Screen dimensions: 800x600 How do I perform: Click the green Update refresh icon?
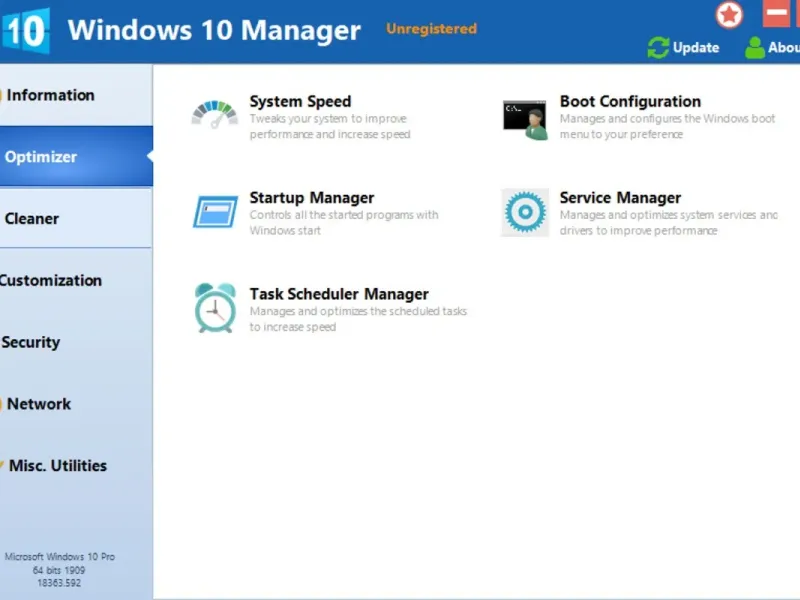(658, 47)
